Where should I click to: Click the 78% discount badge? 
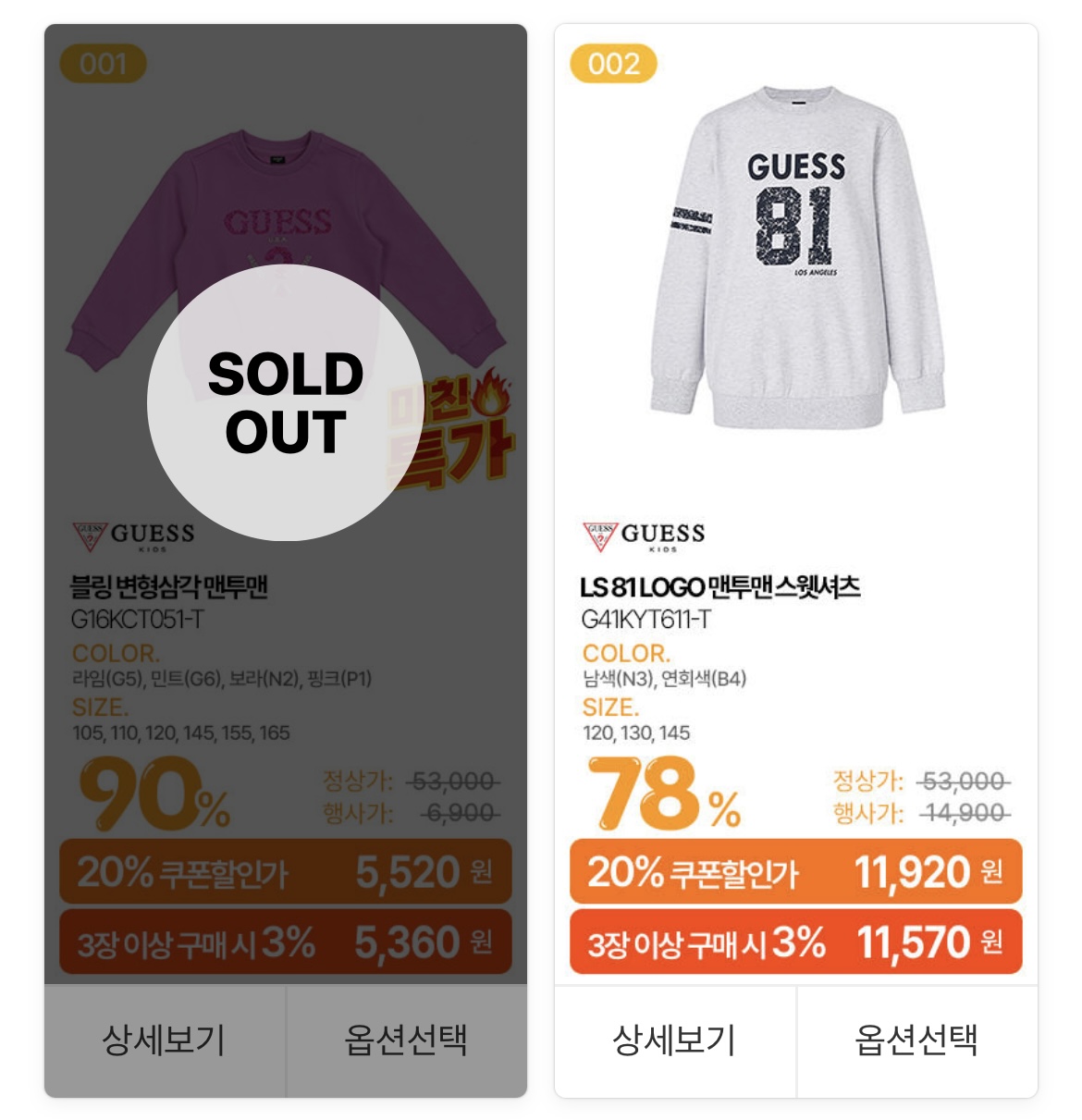(x=664, y=794)
